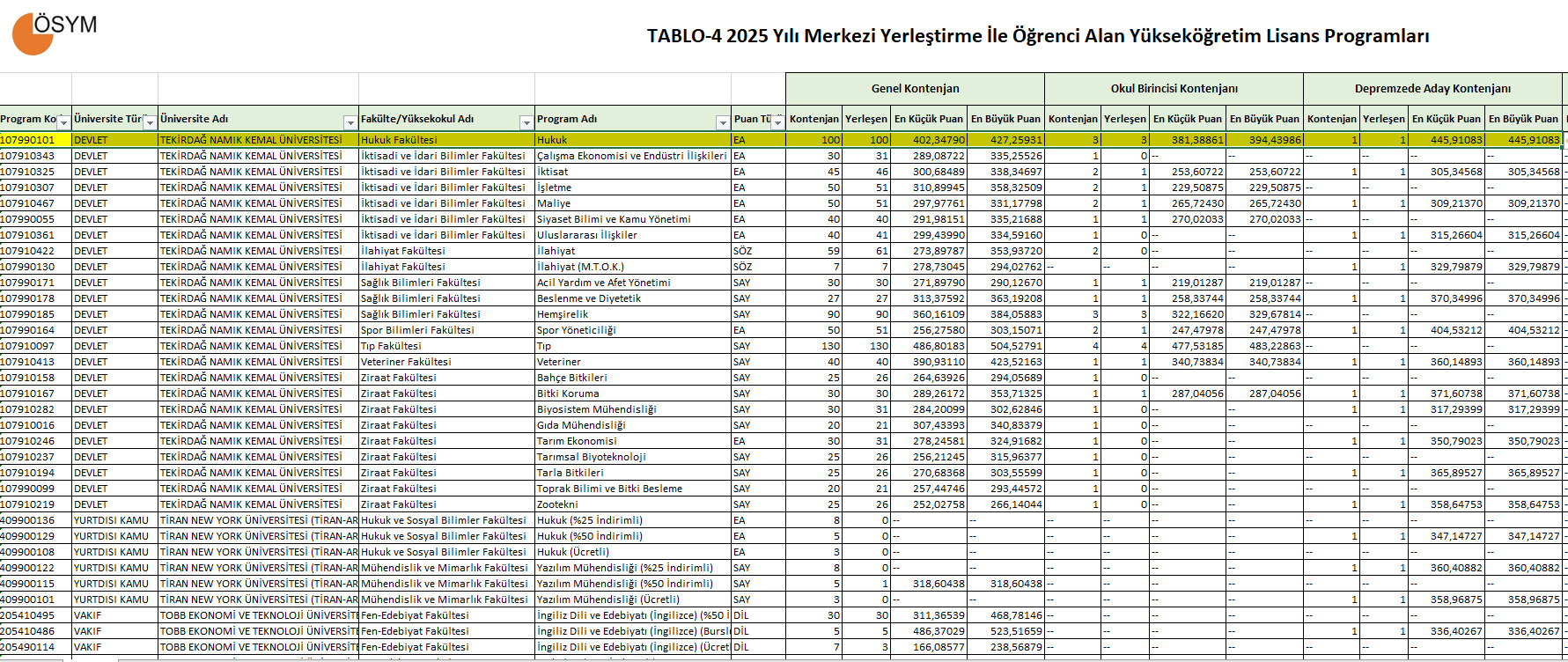Select the 381,38861 Okul Birincisi score cell

click(1188, 140)
